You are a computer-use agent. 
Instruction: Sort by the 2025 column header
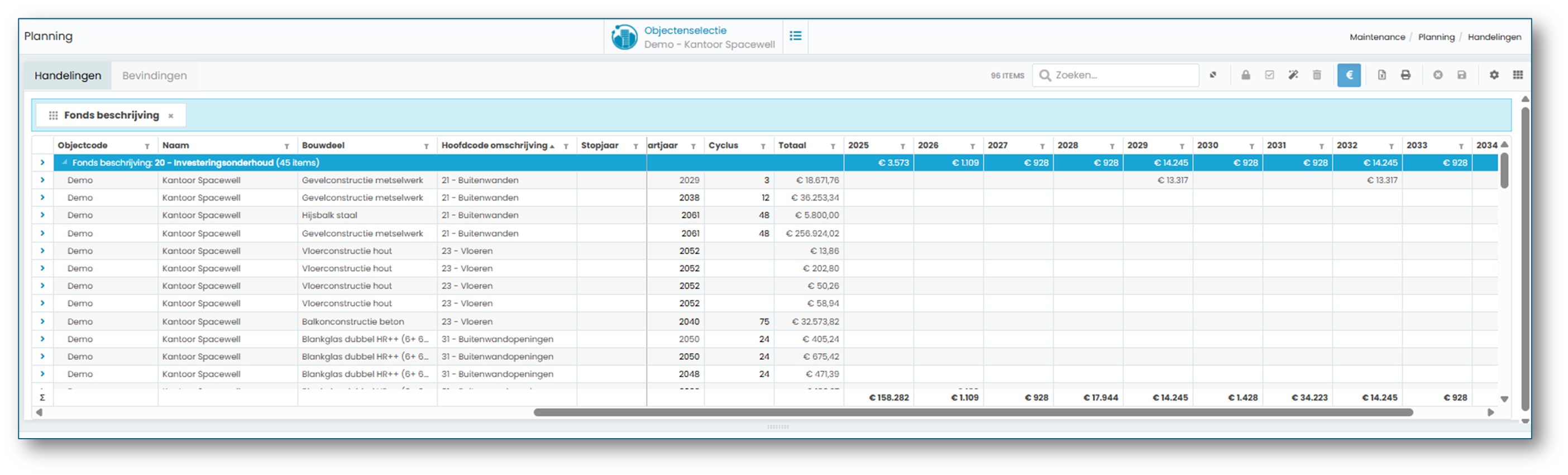[858, 145]
